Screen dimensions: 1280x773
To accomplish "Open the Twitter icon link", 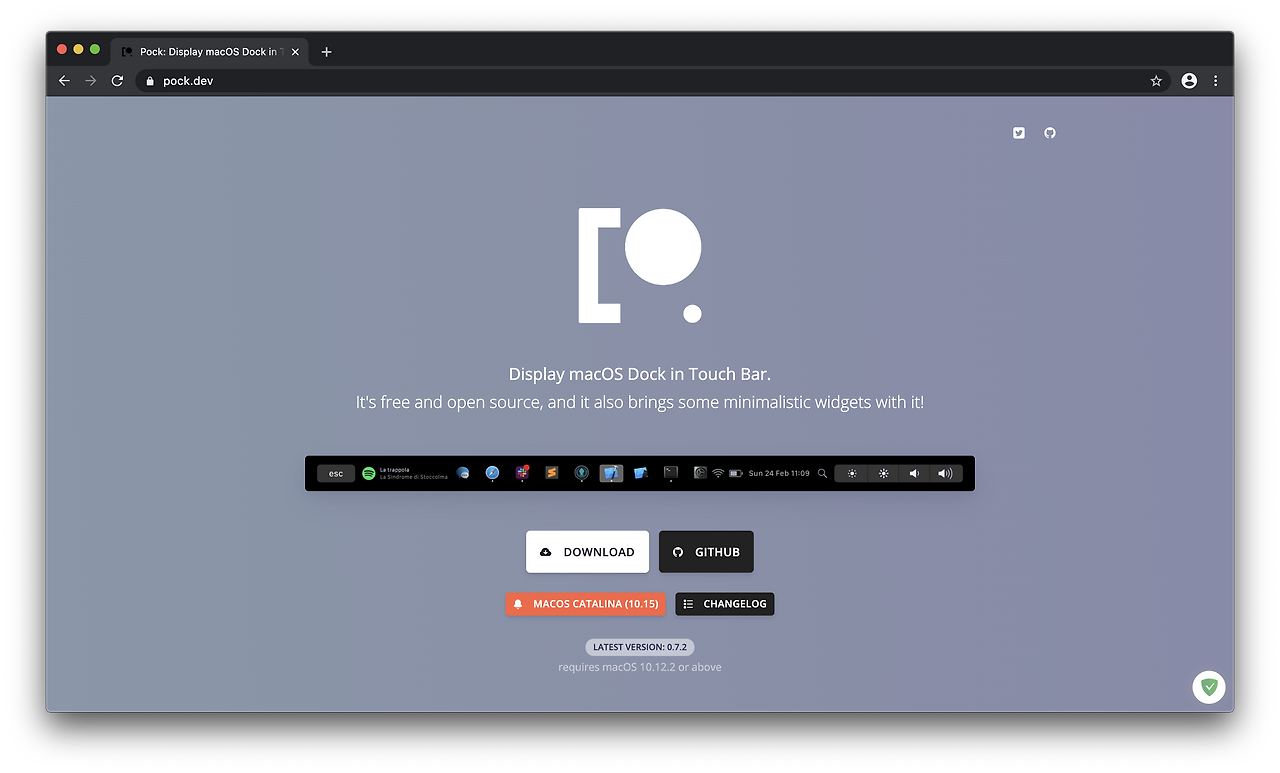I will [1019, 133].
